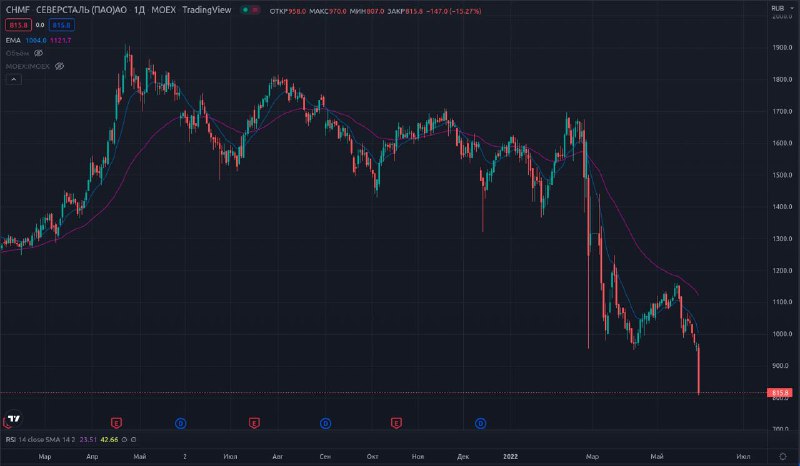The width and height of the screenshot is (800, 466).
Task: Click the TradingView label in title
Action: click(x=207, y=10)
